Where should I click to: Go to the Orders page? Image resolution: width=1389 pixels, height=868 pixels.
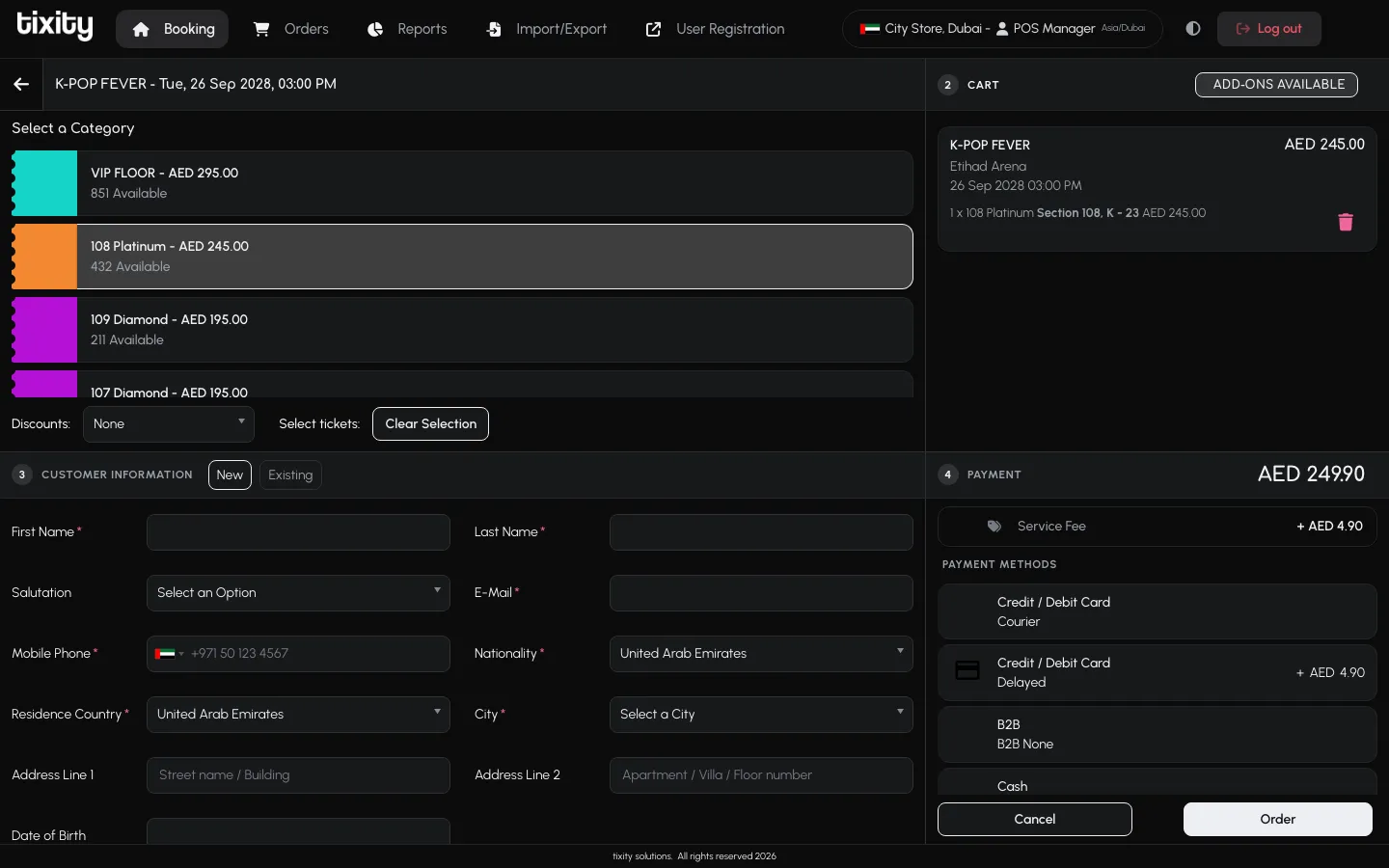tap(290, 29)
